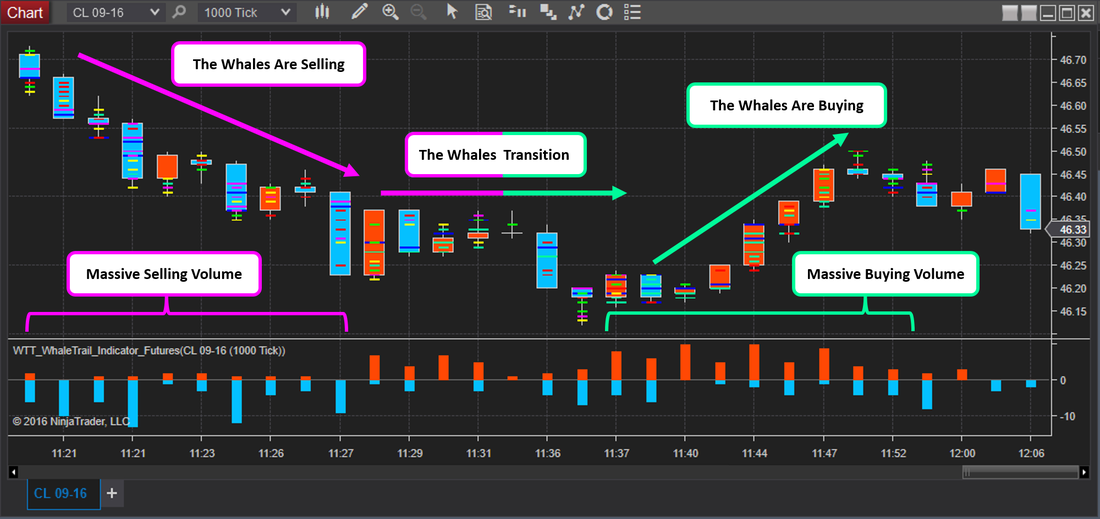Select the drawing tools pencil icon

(x=360, y=12)
